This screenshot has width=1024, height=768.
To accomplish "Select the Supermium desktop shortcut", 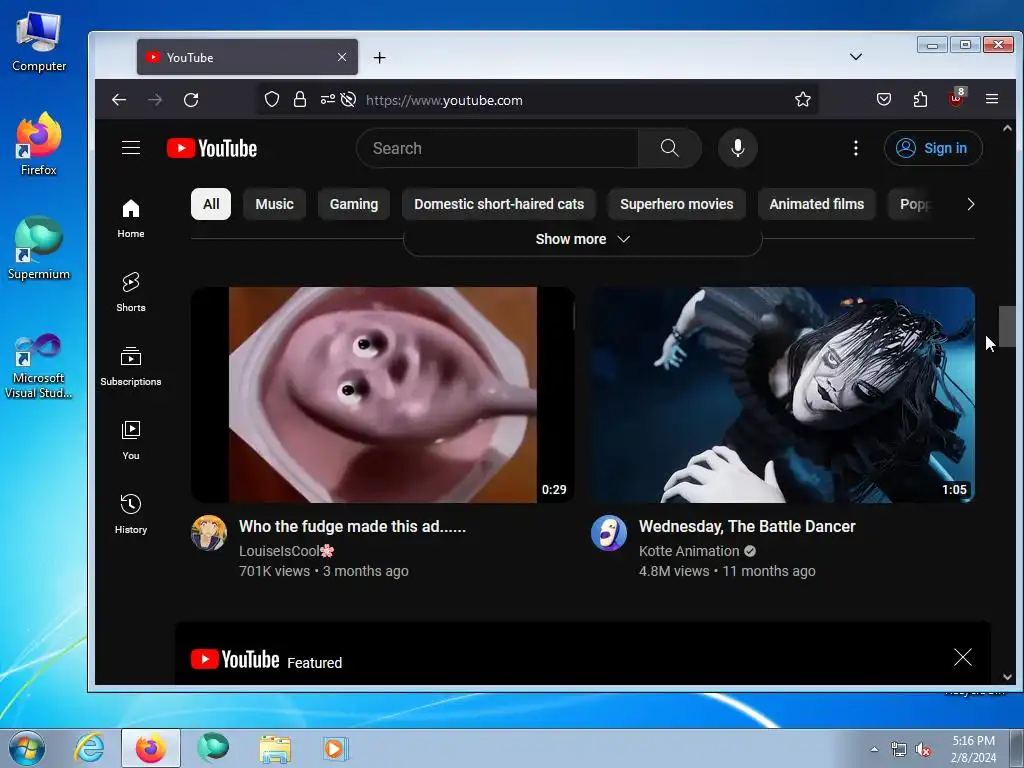I will click(x=39, y=248).
